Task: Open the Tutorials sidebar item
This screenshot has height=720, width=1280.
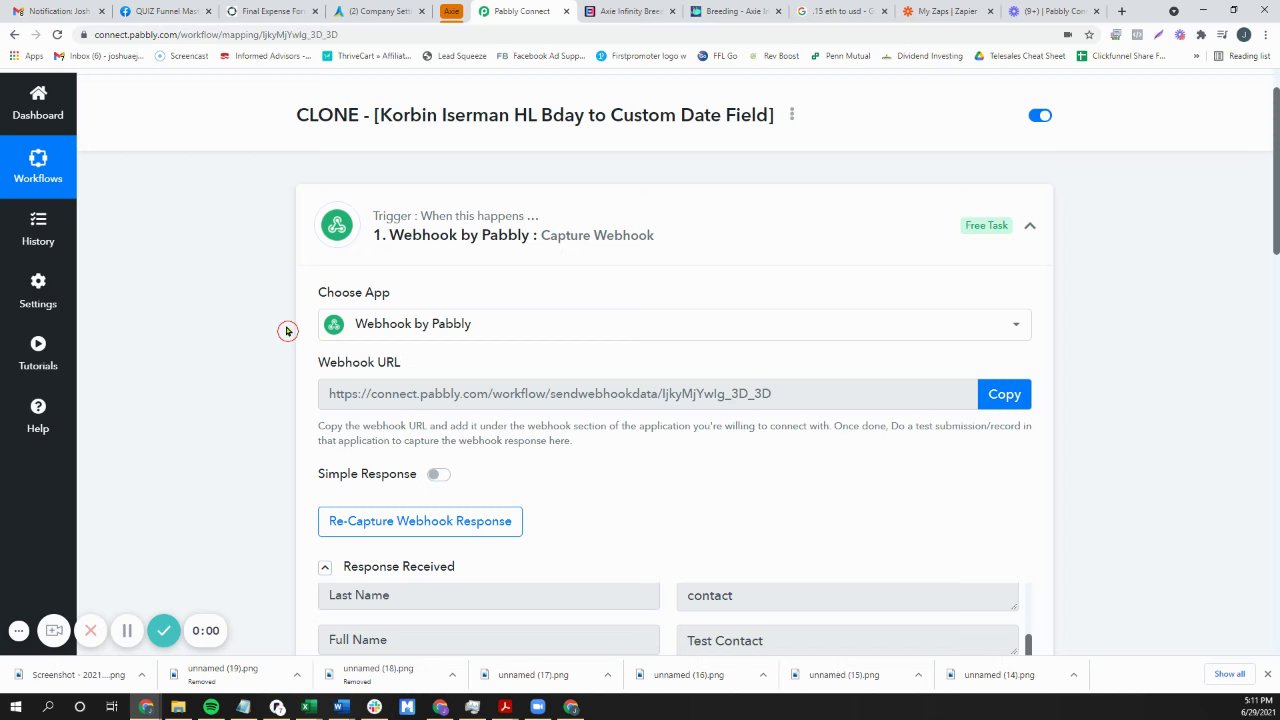Action: 38,353
